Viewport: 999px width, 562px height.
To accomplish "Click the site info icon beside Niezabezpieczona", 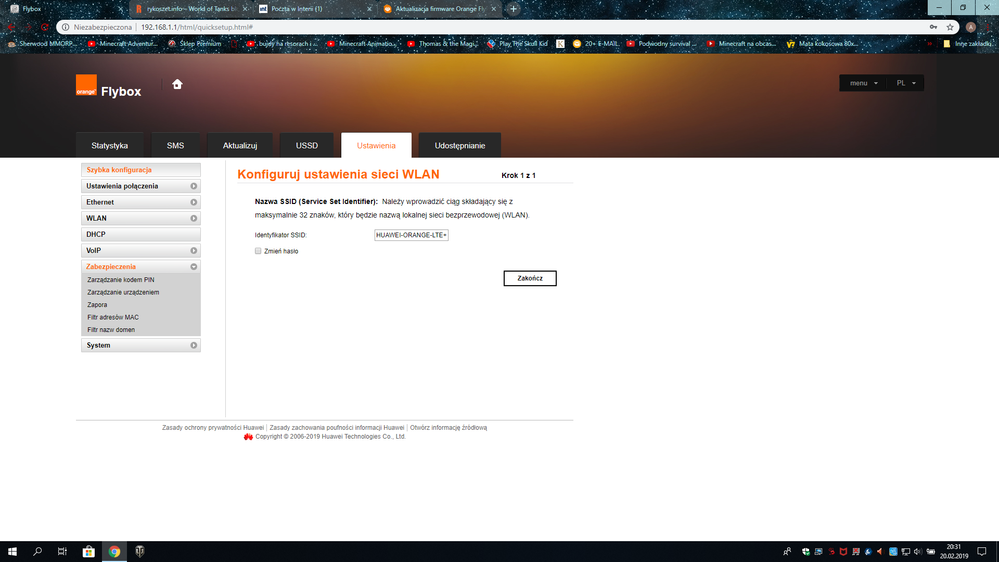I will click(x=66, y=27).
